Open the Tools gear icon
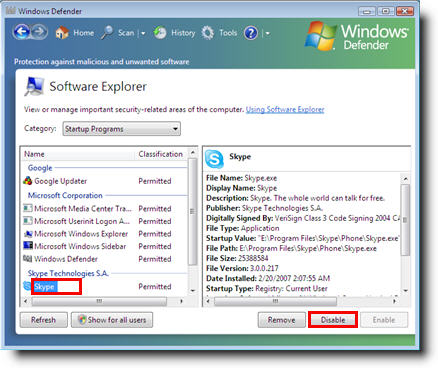Screen dimensions: 438x368 tap(208, 33)
